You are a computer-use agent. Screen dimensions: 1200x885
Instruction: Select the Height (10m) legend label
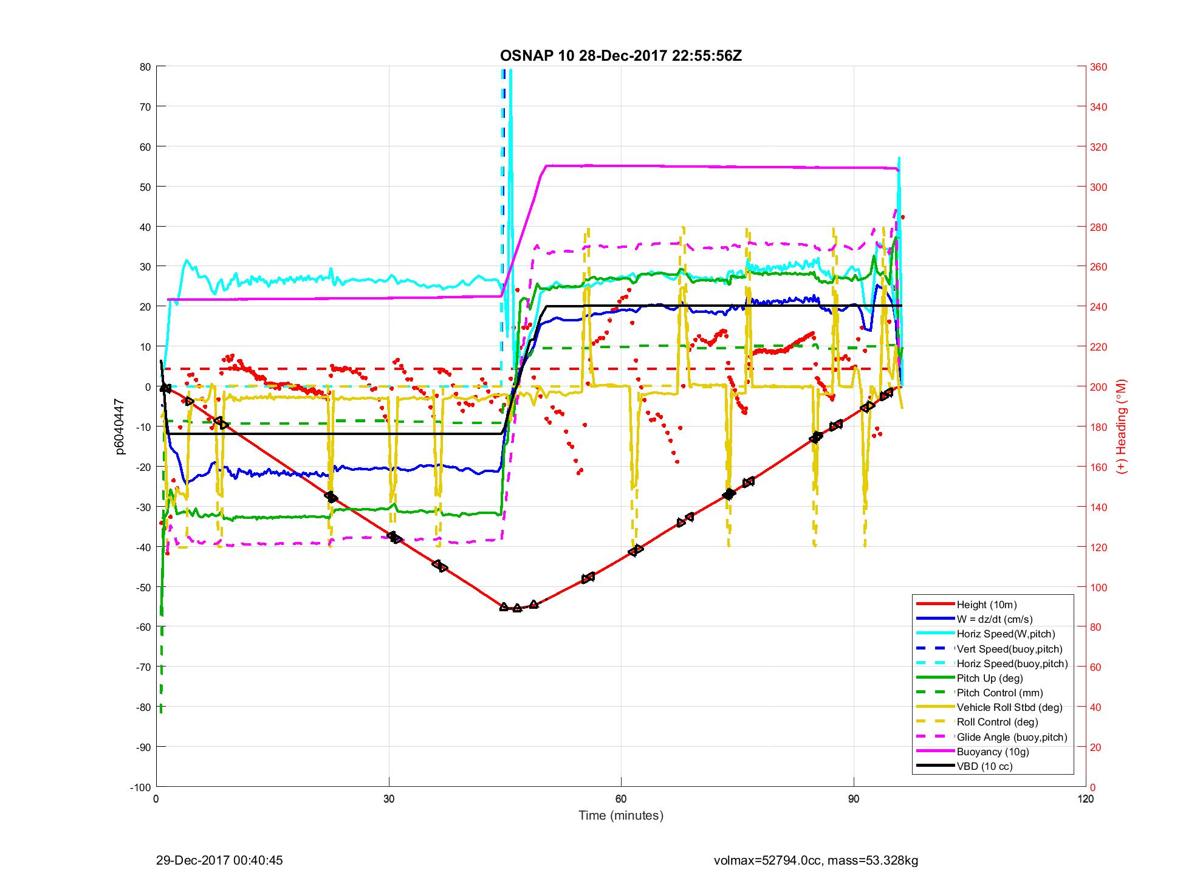[x=985, y=605]
